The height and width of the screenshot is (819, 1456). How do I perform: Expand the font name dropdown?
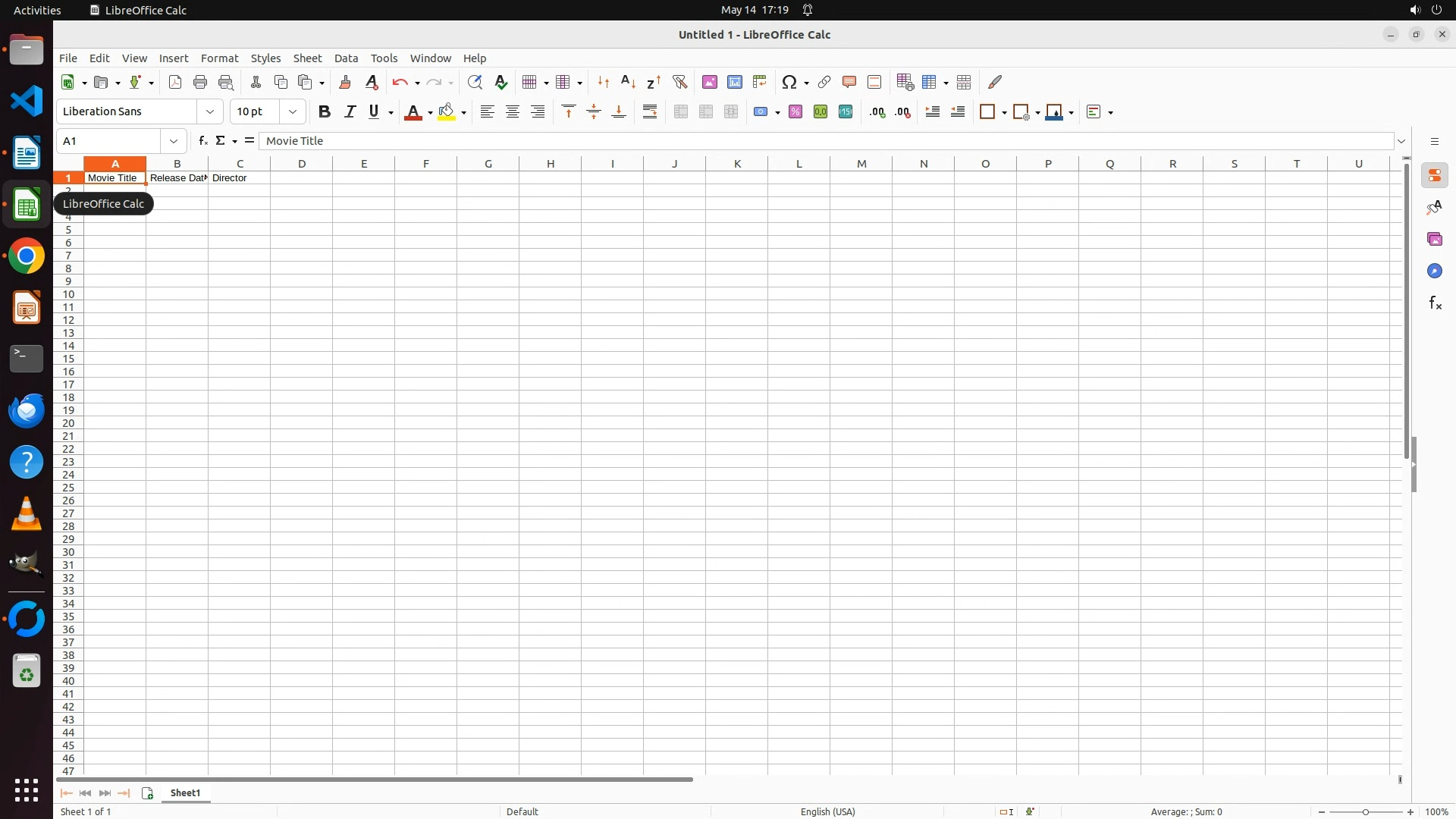[210, 112]
